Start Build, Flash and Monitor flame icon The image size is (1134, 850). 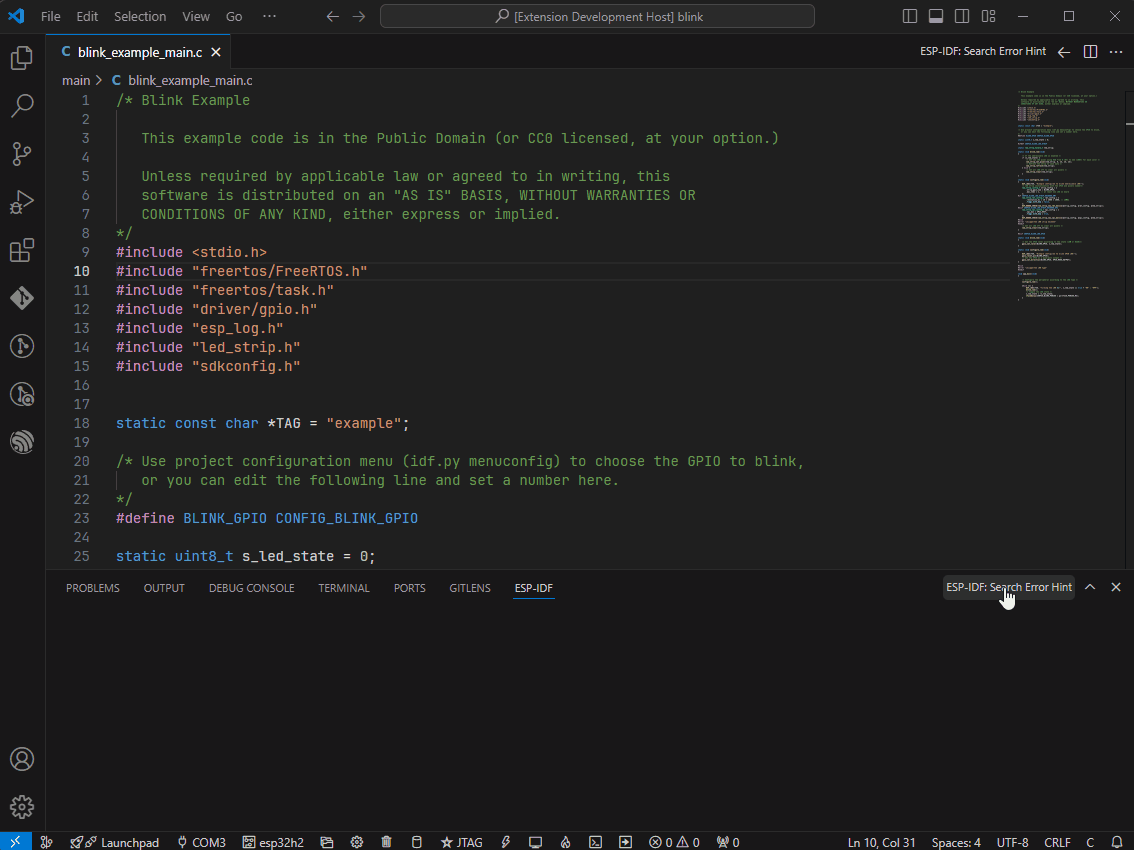(565, 841)
